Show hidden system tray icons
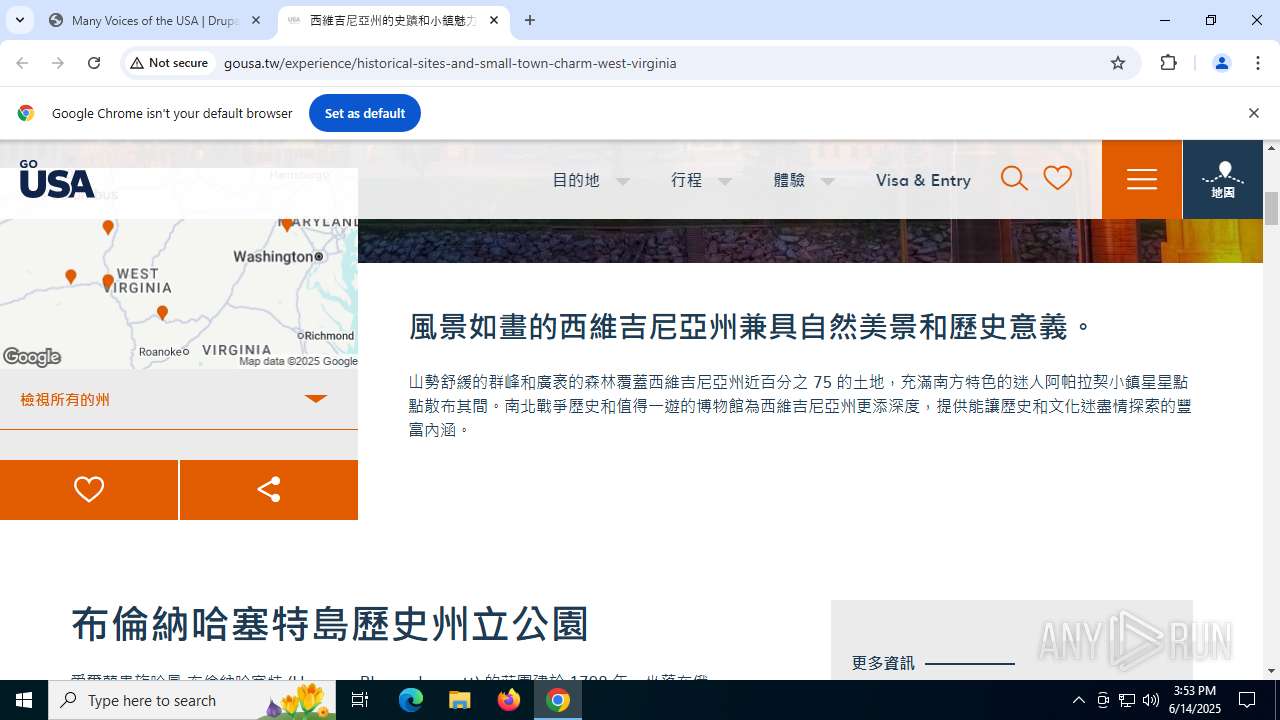1280x720 pixels. coord(1079,700)
